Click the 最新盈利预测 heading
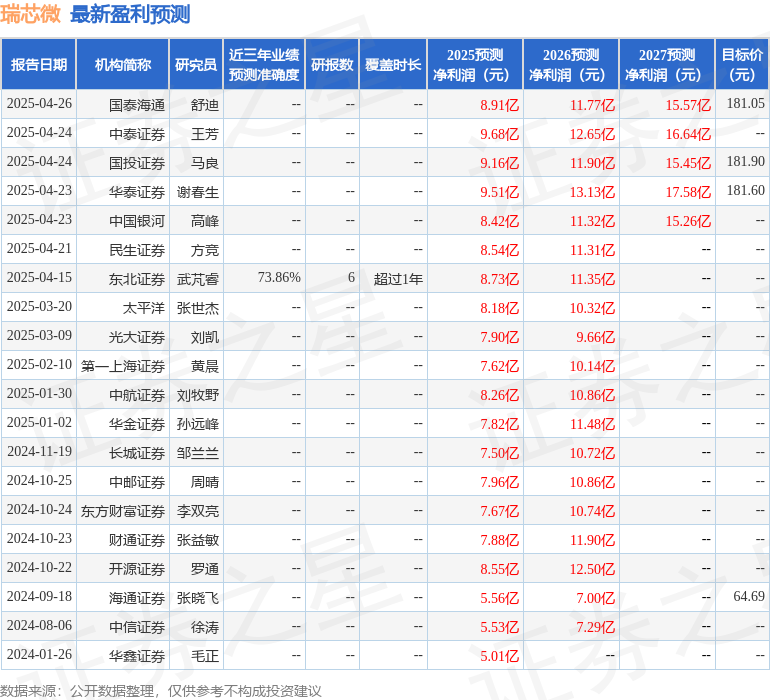The width and height of the screenshot is (770, 700). [130, 14]
